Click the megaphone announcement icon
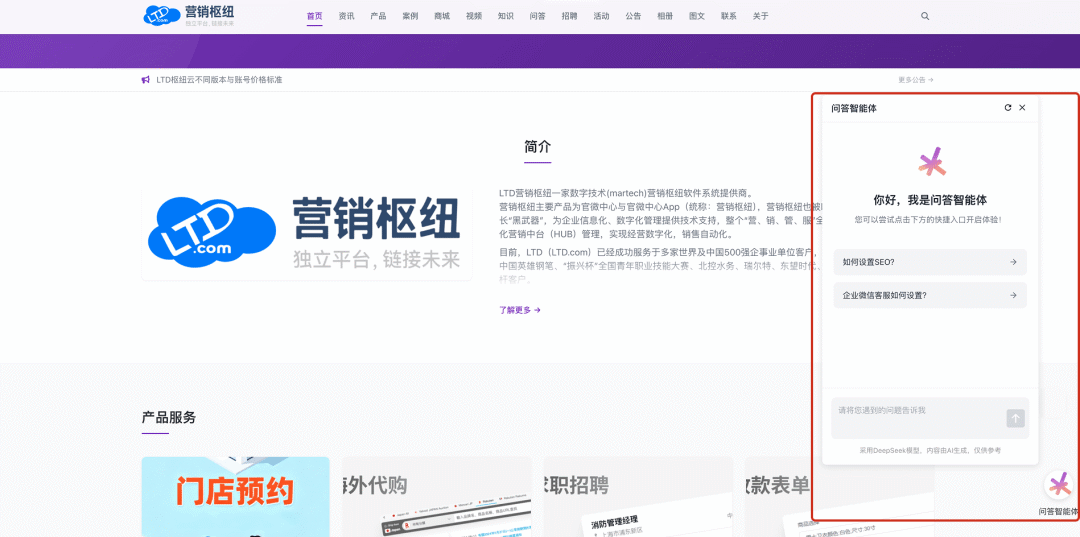The image size is (1080, 537). (x=146, y=80)
